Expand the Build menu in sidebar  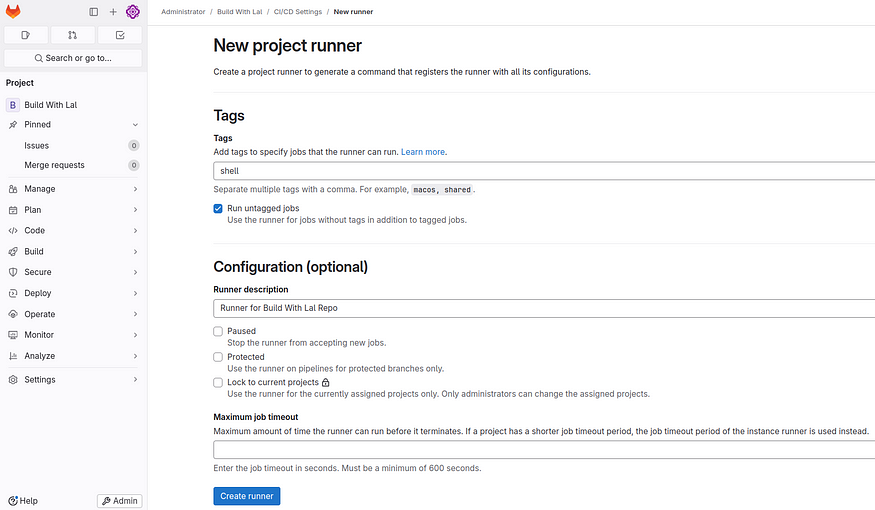point(73,252)
